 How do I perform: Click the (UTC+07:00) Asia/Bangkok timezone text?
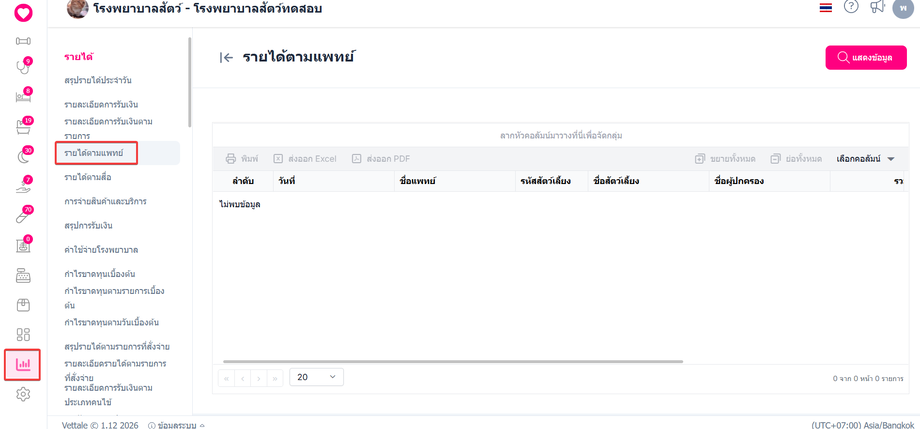862,425
